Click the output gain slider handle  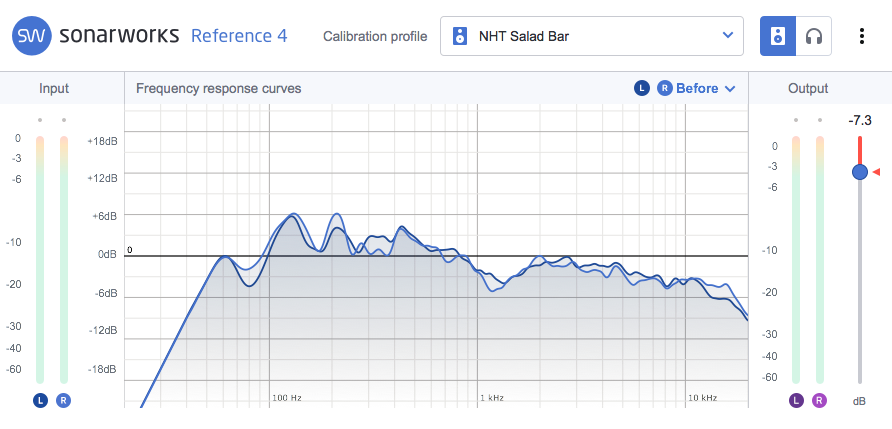(x=859, y=172)
